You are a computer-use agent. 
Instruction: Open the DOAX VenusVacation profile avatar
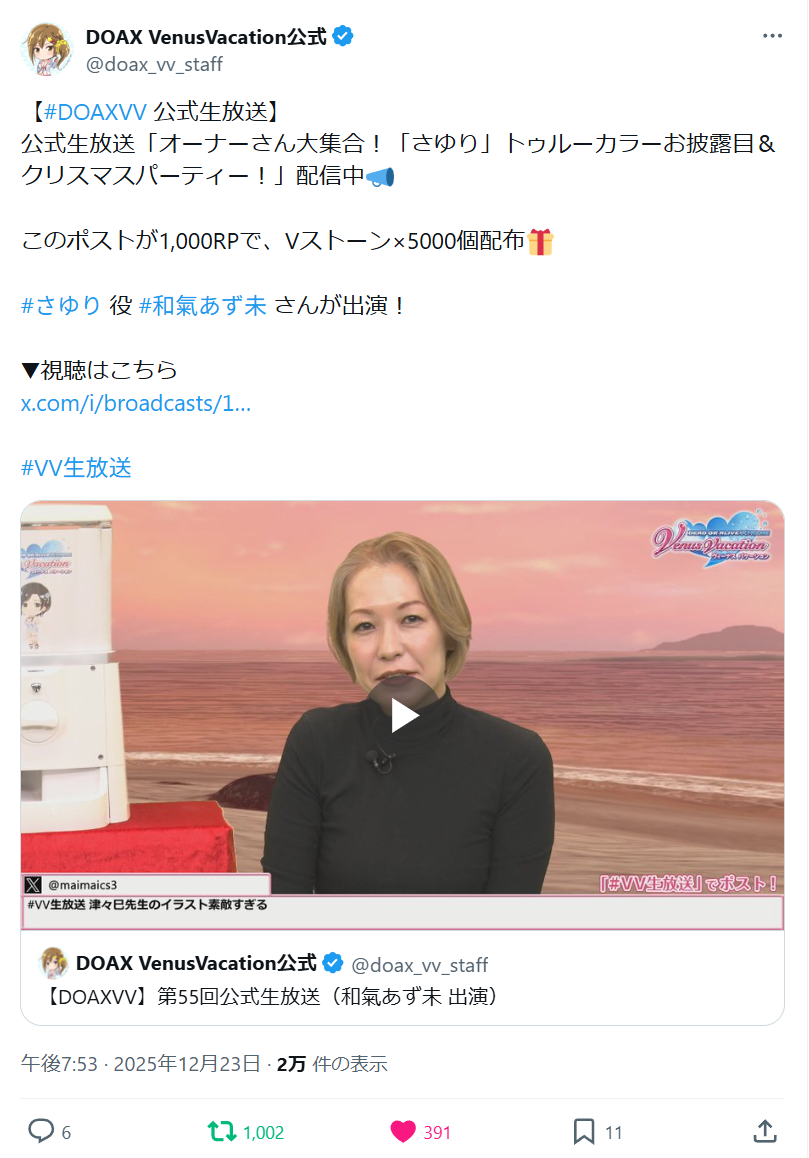[48, 49]
